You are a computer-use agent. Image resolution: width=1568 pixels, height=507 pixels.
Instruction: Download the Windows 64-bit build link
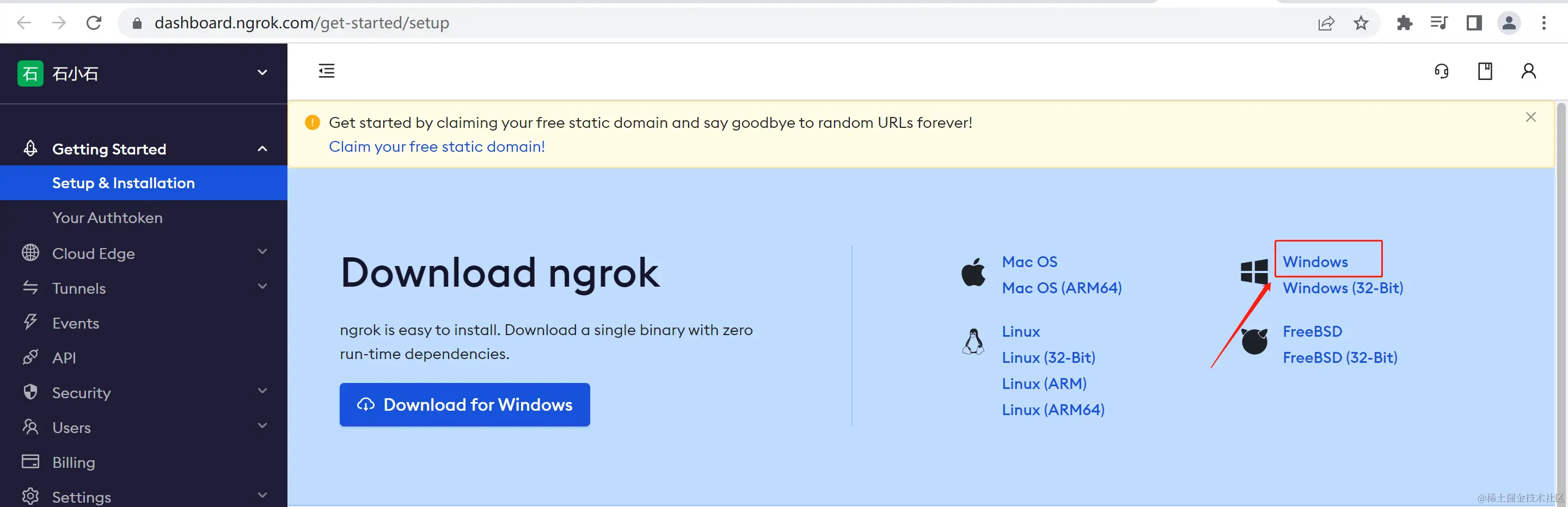coord(1315,262)
